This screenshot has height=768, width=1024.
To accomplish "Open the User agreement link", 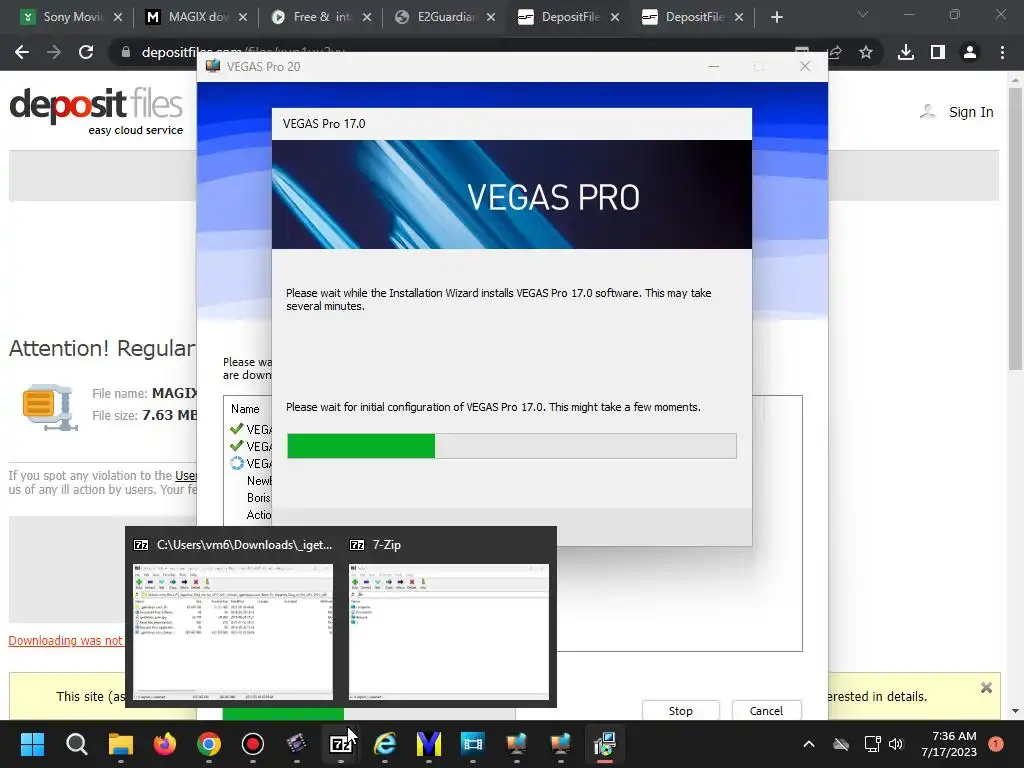I will click(185, 475).
